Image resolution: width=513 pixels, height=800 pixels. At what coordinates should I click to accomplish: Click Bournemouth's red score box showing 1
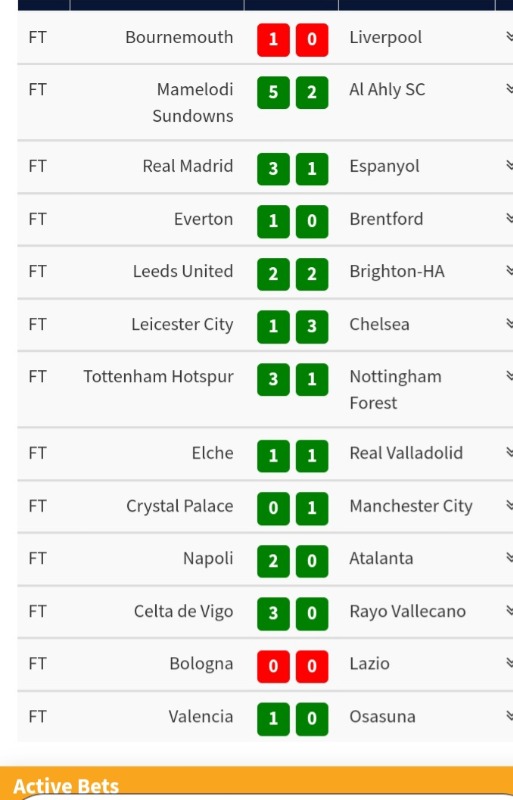273,39
